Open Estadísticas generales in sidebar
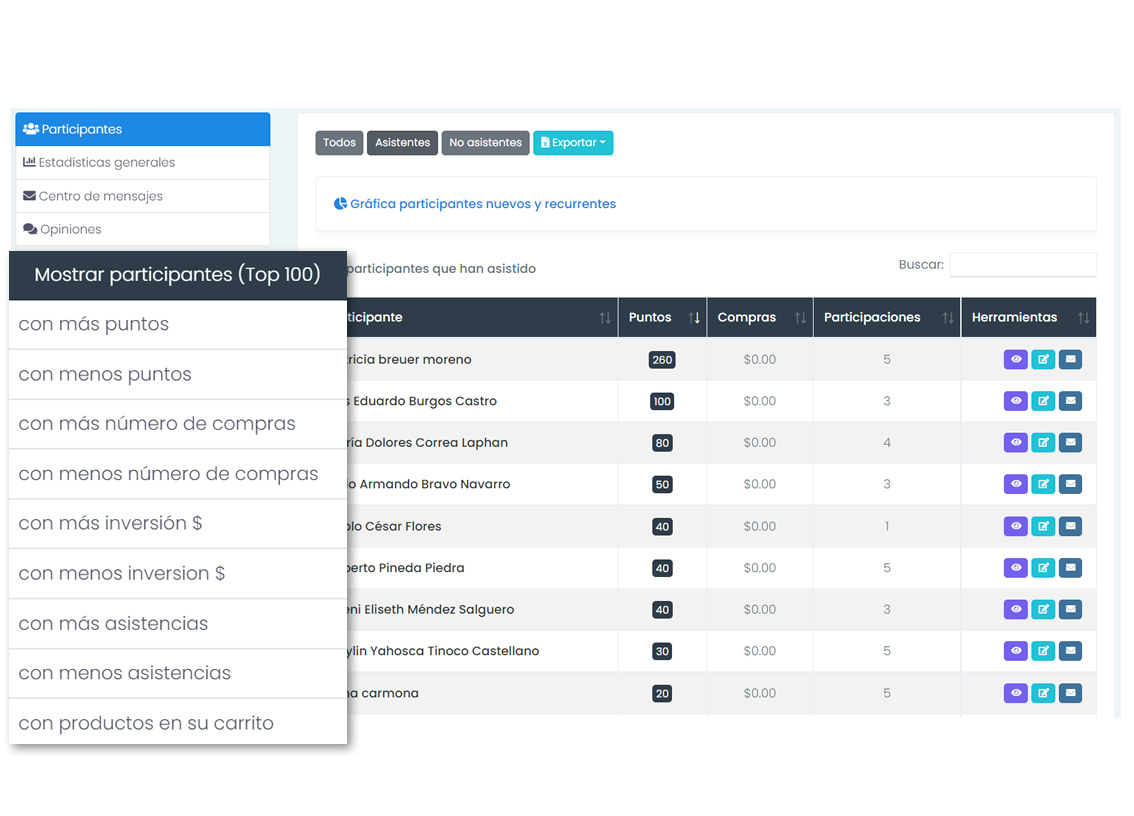1134x816 pixels. click(x=106, y=163)
